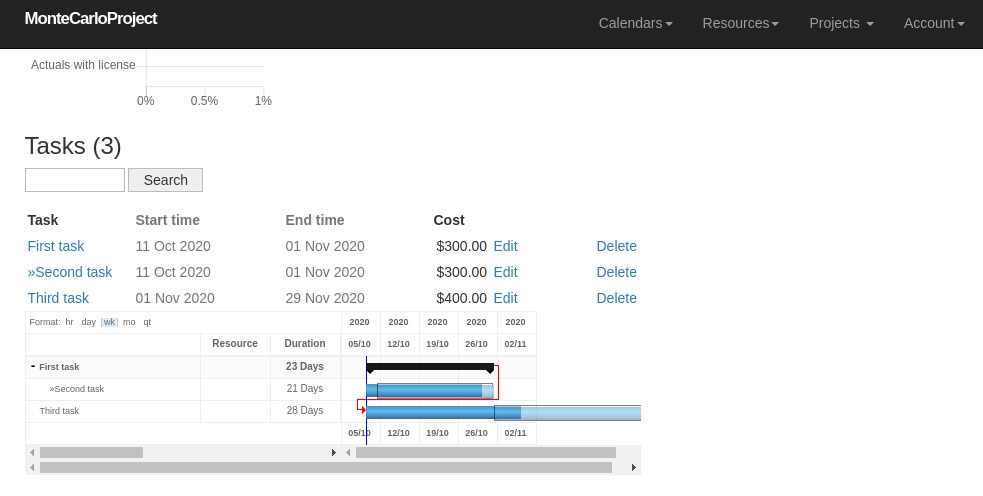This screenshot has width=983, height=496.
Task: Collapse the First task group in Gantt
Action: (x=33, y=367)
